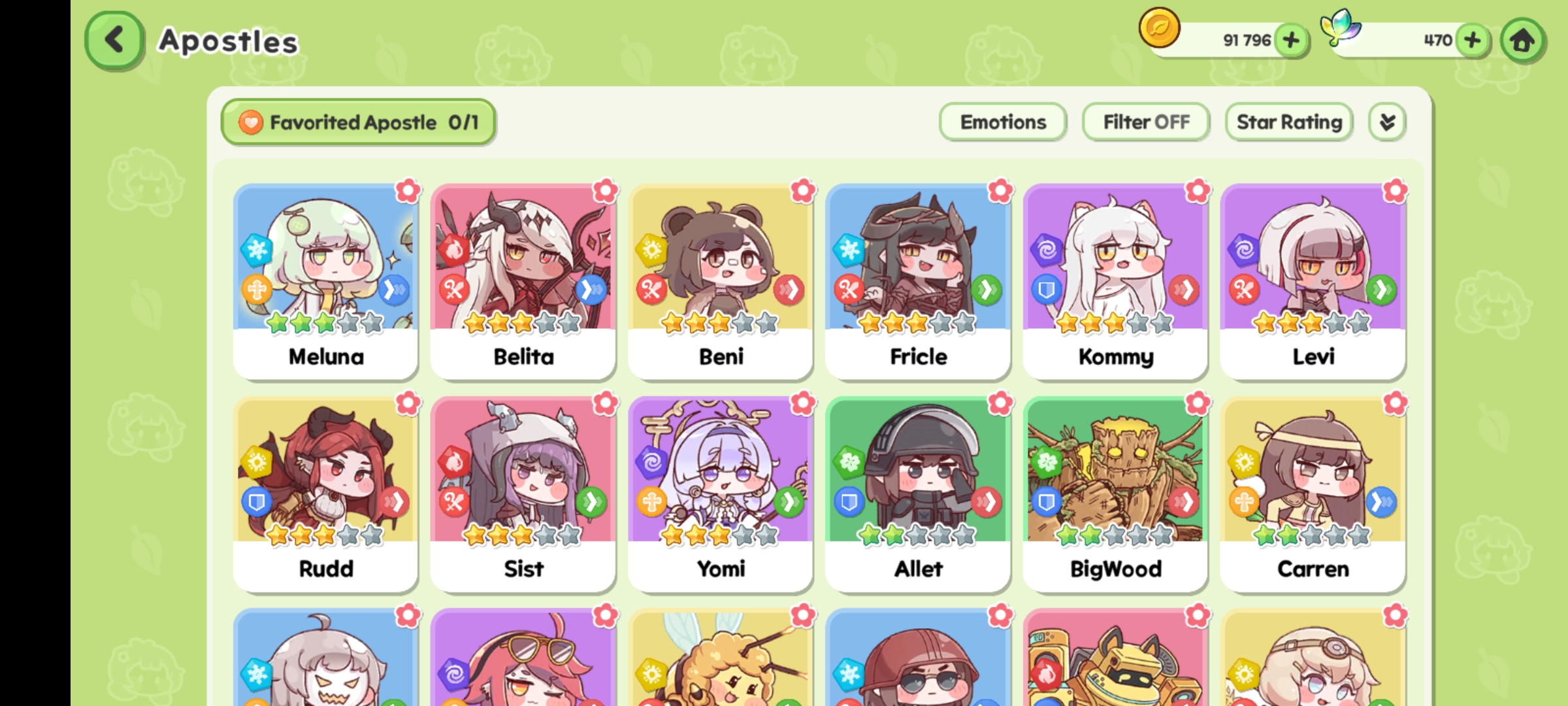Add gold coins with the plus button
The image size is (1568, 706).
point(1291,41)
